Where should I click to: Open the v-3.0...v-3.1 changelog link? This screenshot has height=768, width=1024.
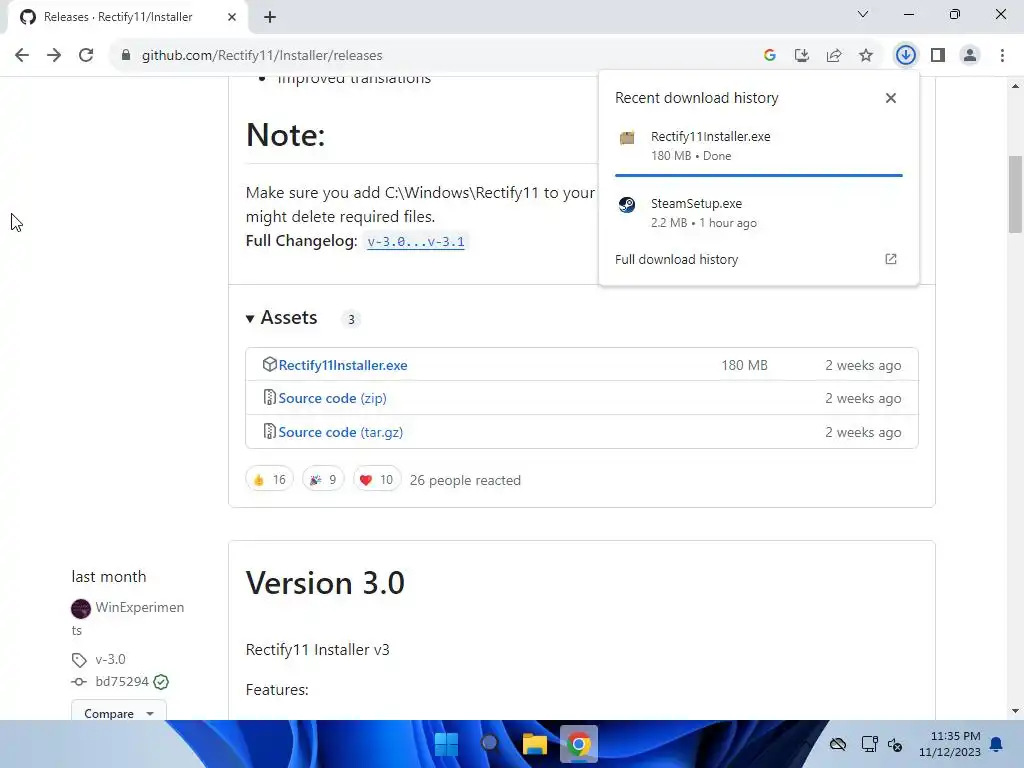(x=415, y=242)
